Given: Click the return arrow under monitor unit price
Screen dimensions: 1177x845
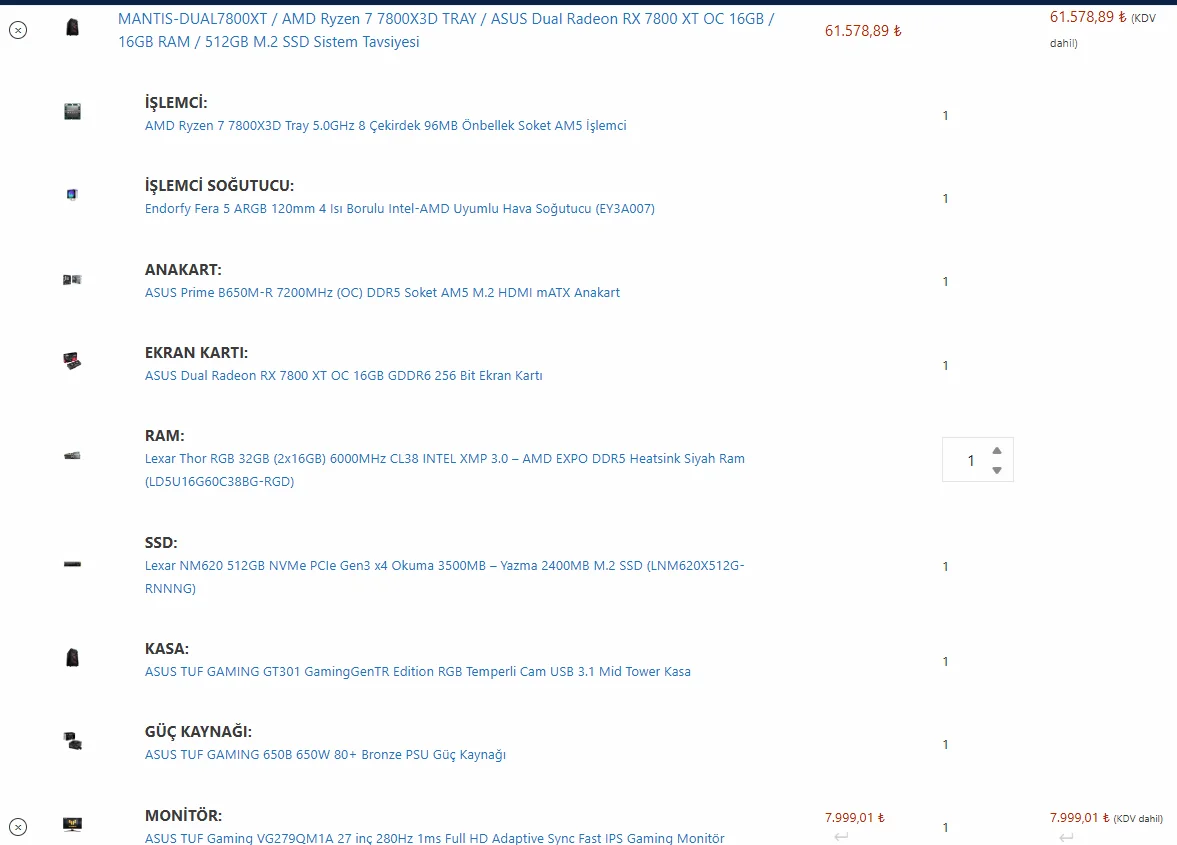Looking at the screenshot, I should point(841,836).
